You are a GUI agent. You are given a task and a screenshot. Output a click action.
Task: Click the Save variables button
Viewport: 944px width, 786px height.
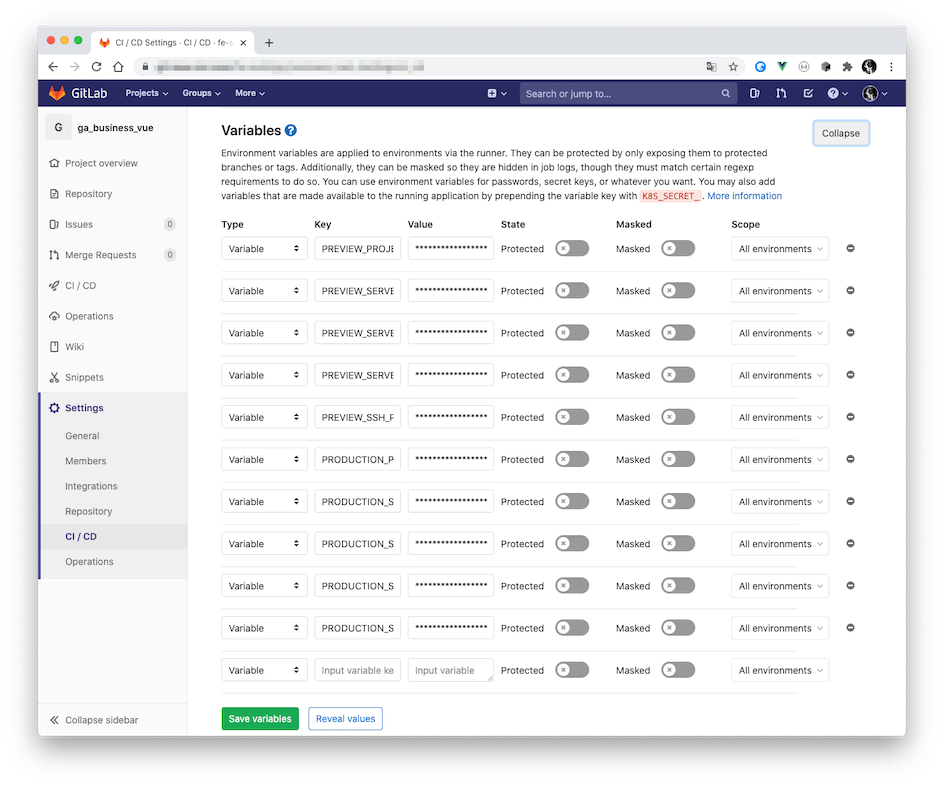click(260, 718)
